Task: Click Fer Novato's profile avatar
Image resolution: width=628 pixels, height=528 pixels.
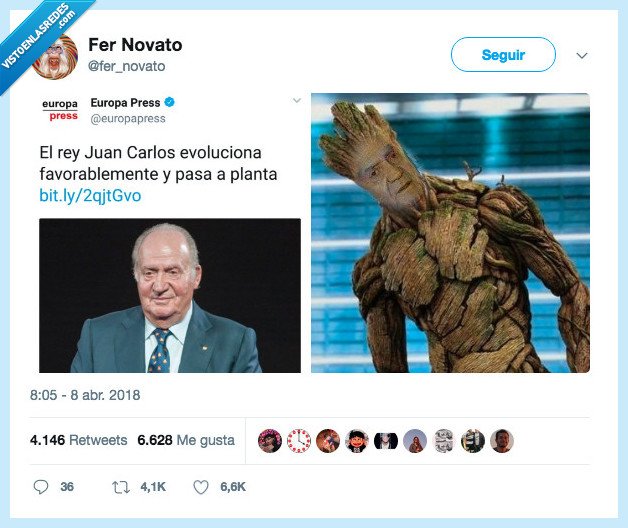Action: [x=55, y=57]
